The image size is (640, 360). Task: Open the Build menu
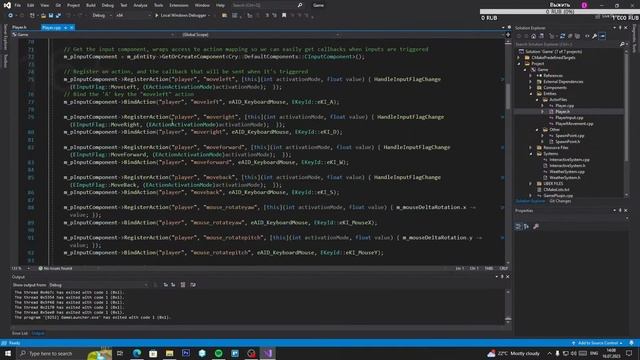[x=91, y=5]
